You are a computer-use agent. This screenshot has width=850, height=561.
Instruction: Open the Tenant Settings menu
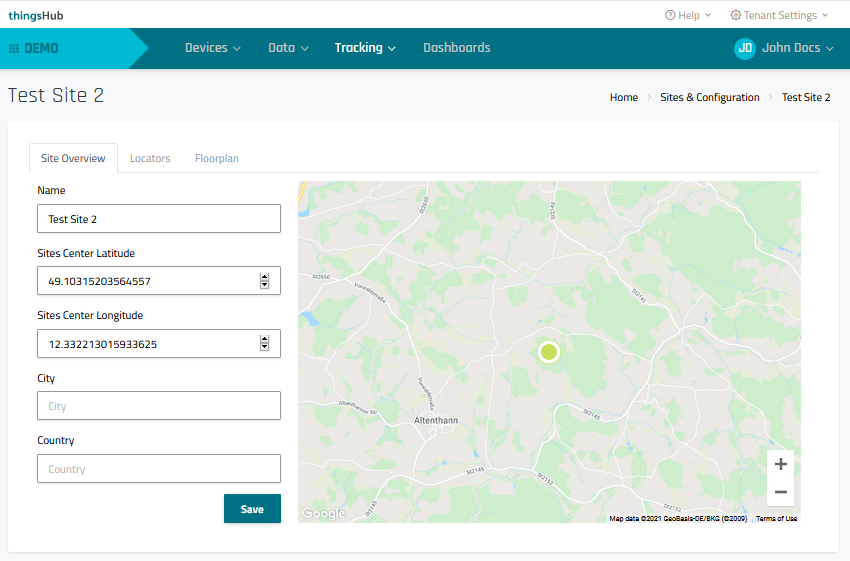pos(779,15)
